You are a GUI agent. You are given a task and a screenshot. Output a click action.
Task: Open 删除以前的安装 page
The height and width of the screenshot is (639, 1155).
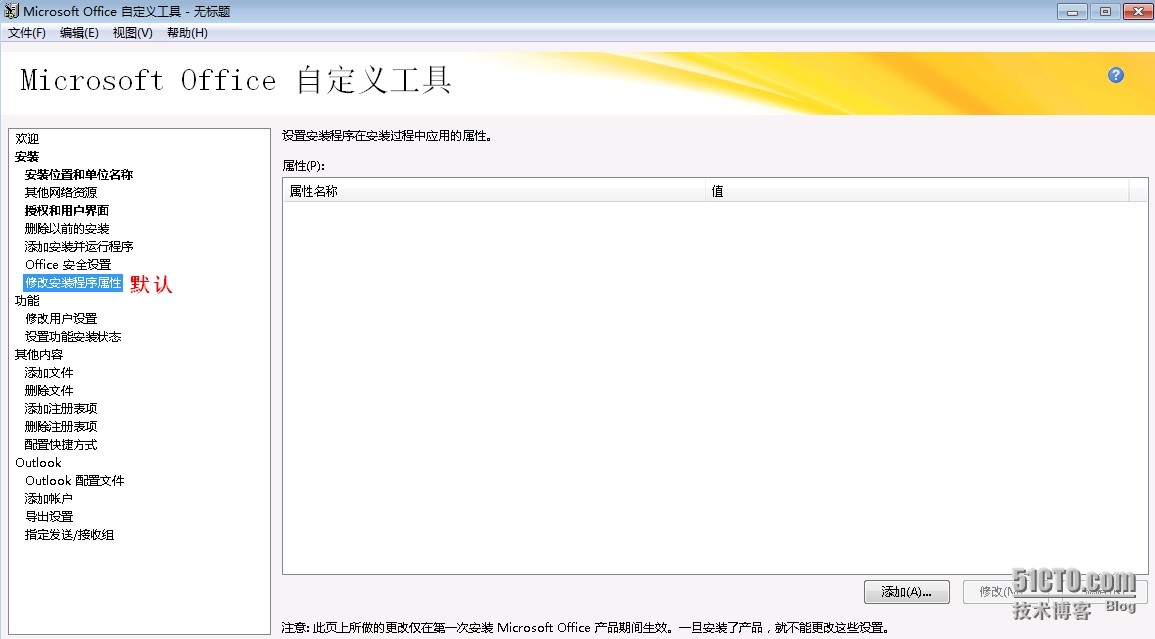pos(67,228)
